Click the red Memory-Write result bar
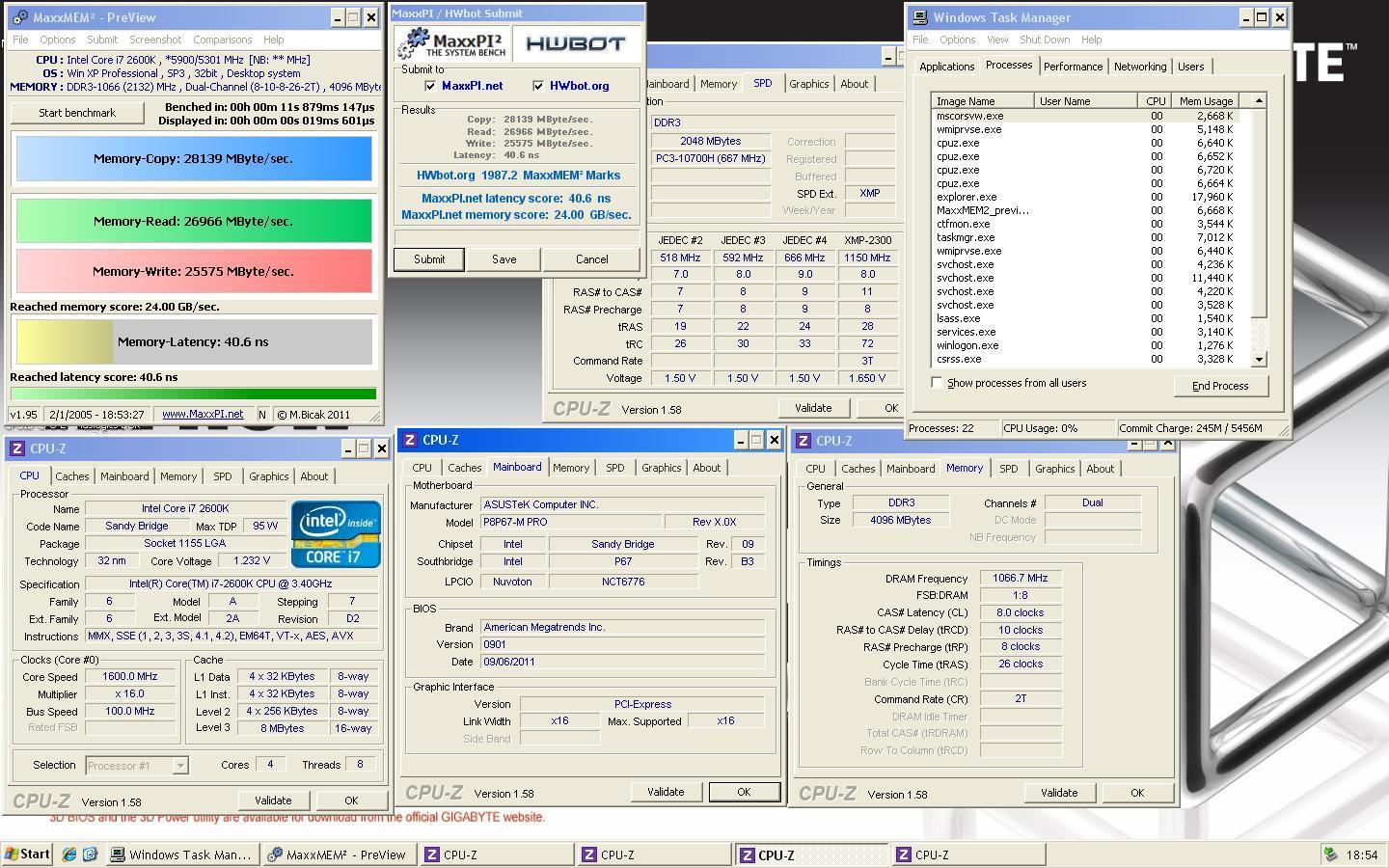Viewport: 1389px width, 868px height. 194,271
